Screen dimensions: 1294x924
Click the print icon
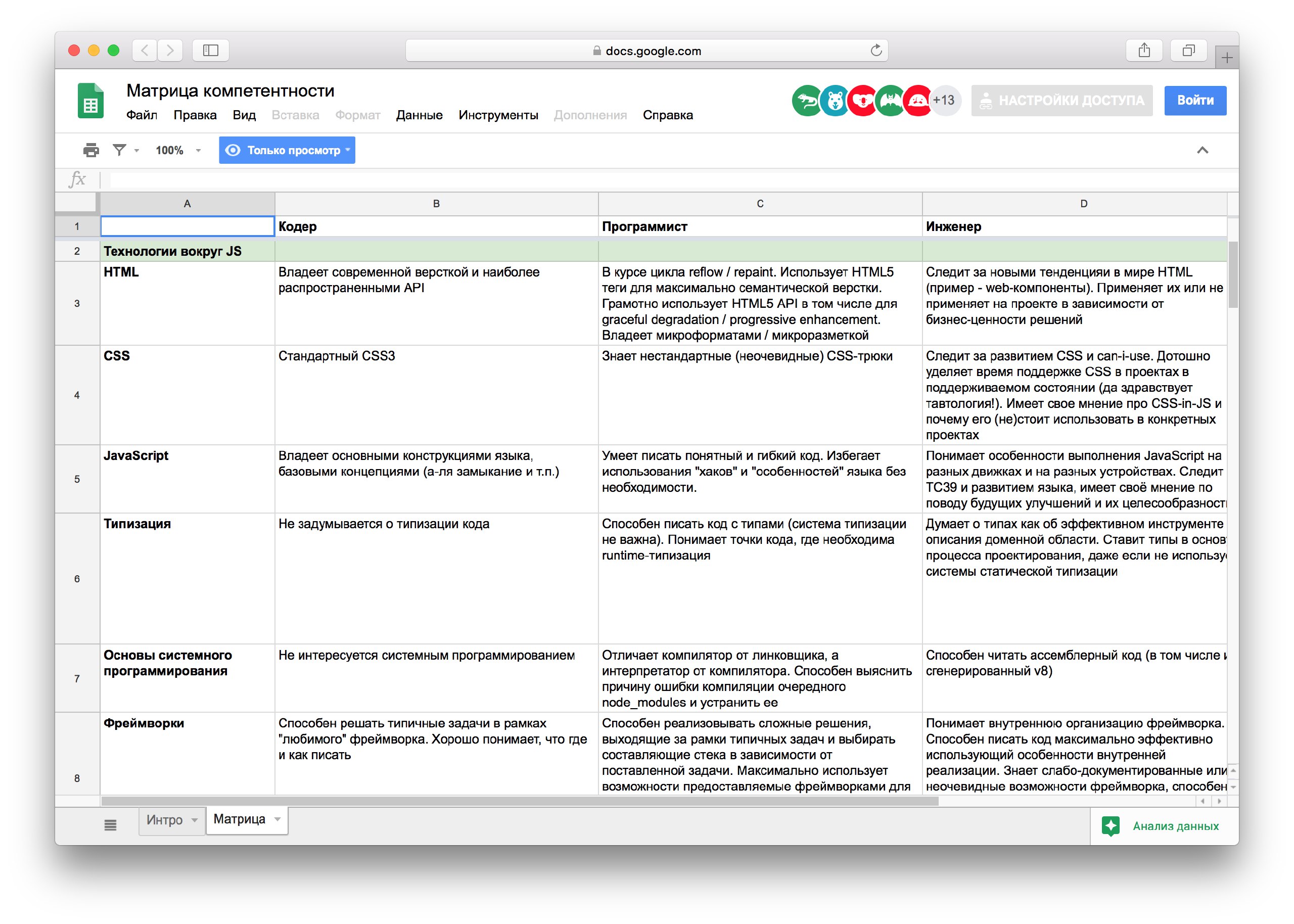(91, 150)
